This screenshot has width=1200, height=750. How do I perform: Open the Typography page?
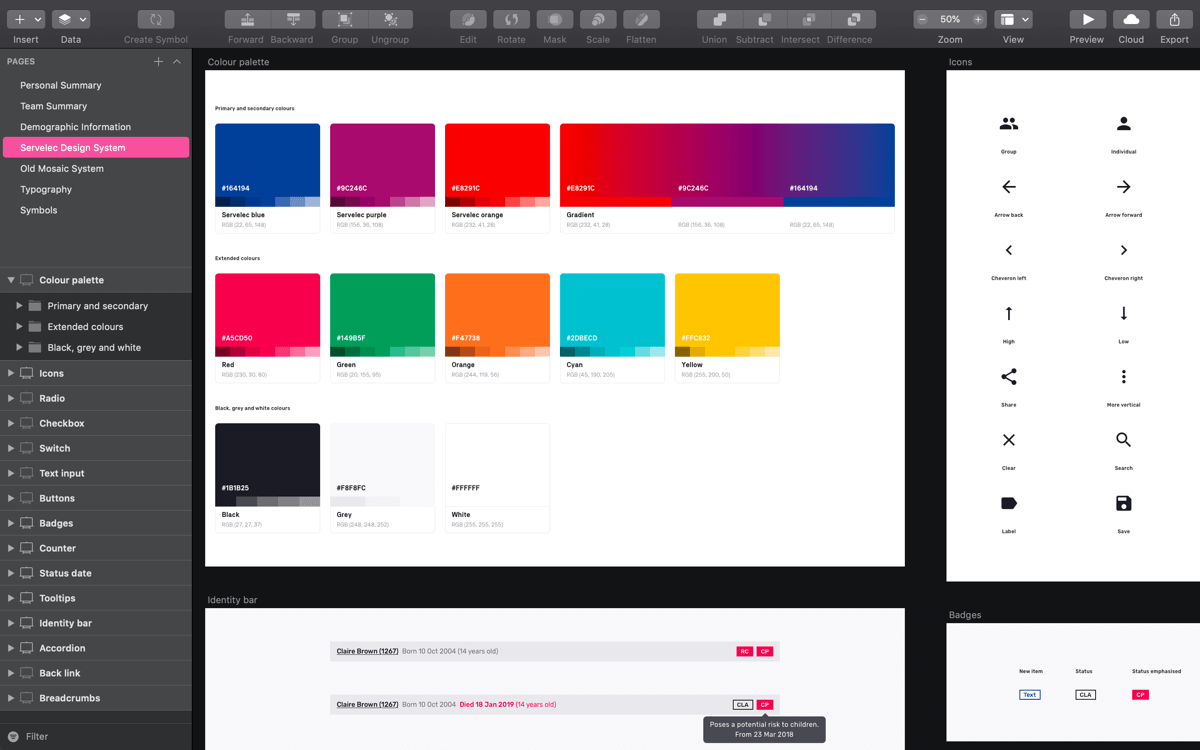(96, 190)
